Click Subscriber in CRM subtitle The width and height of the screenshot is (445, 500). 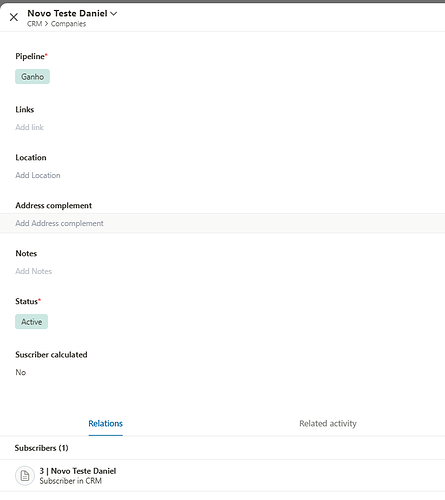(x=71, y=481)
